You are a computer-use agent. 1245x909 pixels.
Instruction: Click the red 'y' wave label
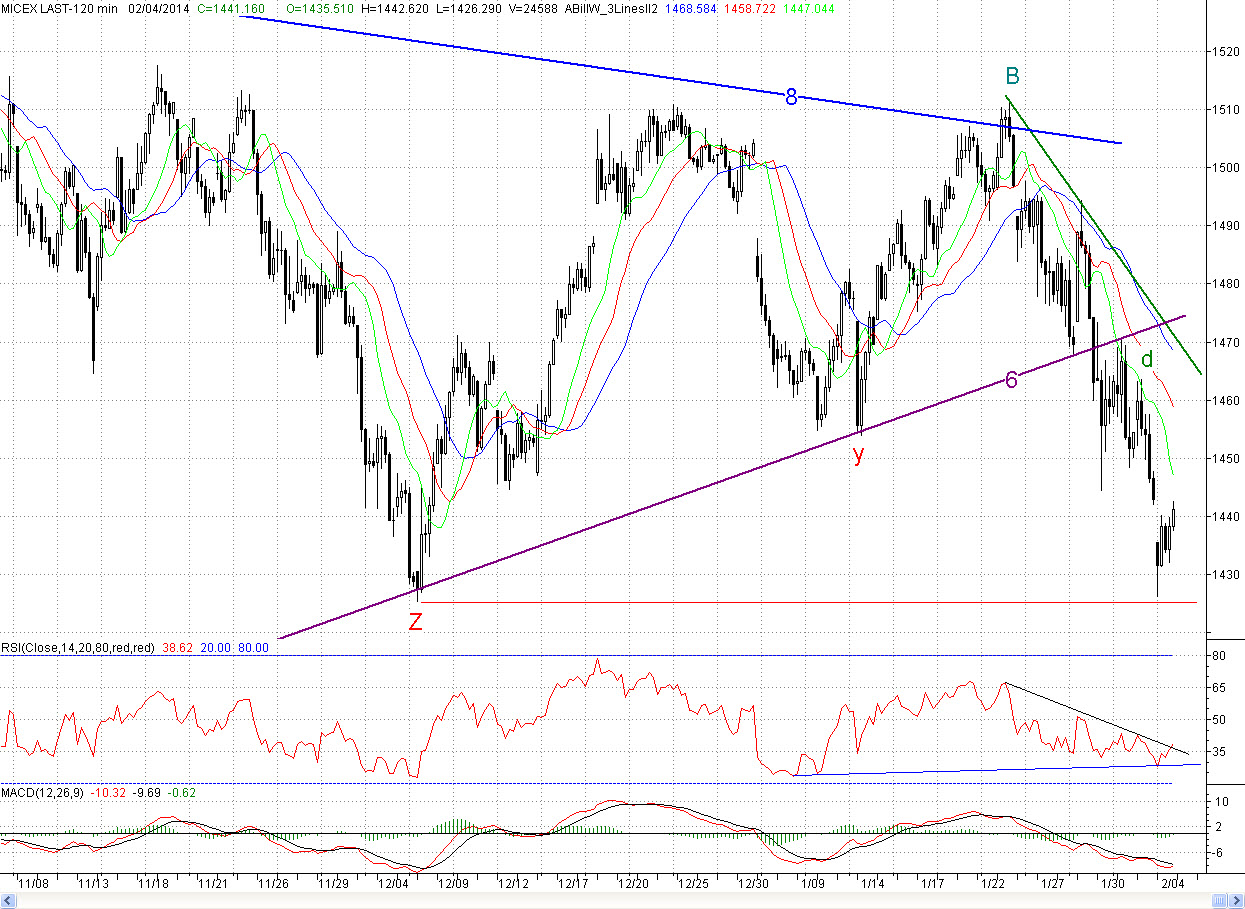pos(858,455)
